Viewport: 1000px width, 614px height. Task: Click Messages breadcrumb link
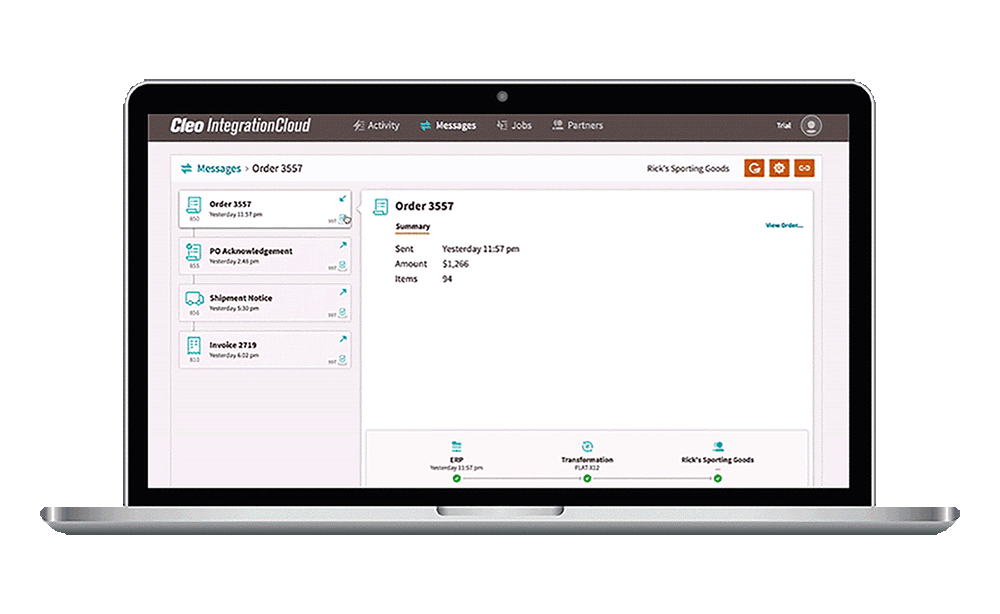(218, 169)
